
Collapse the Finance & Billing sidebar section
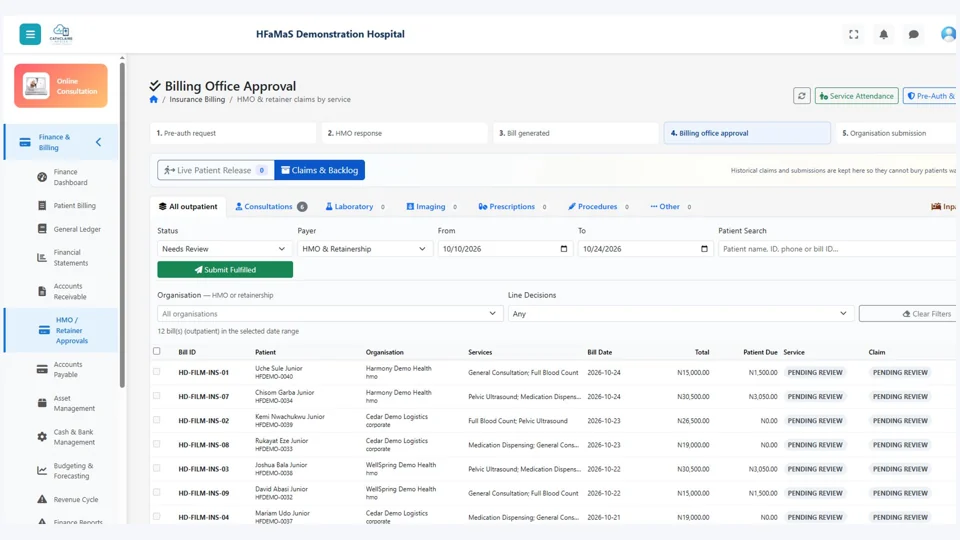[x=99, y=142]
